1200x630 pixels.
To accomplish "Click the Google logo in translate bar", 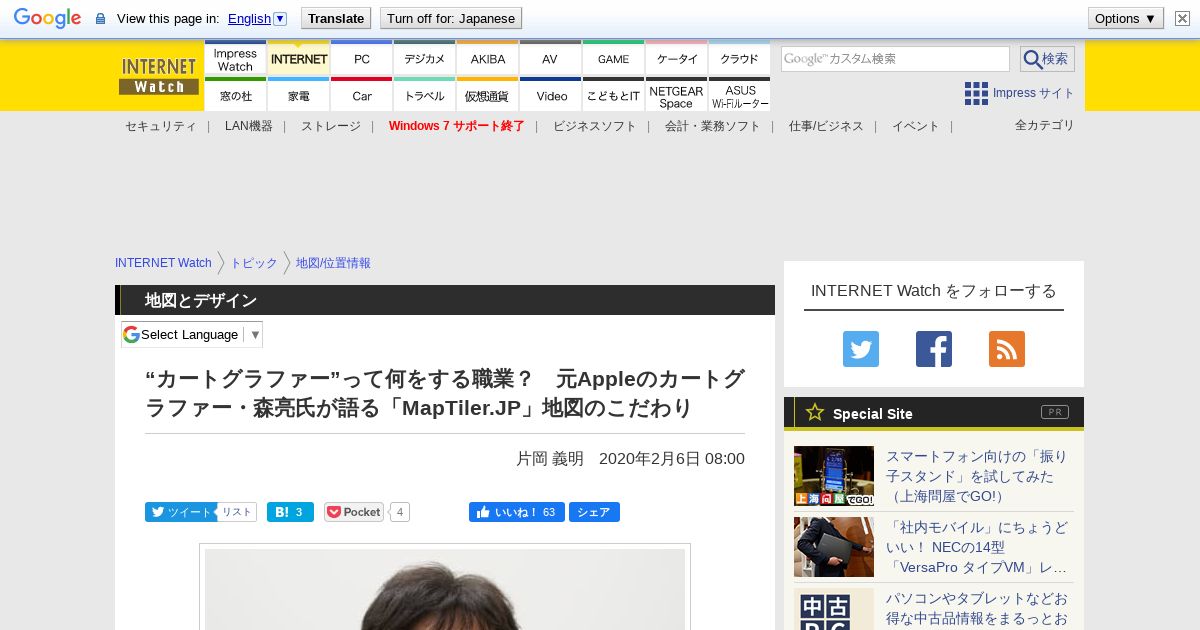I will [x=47, y=18].
